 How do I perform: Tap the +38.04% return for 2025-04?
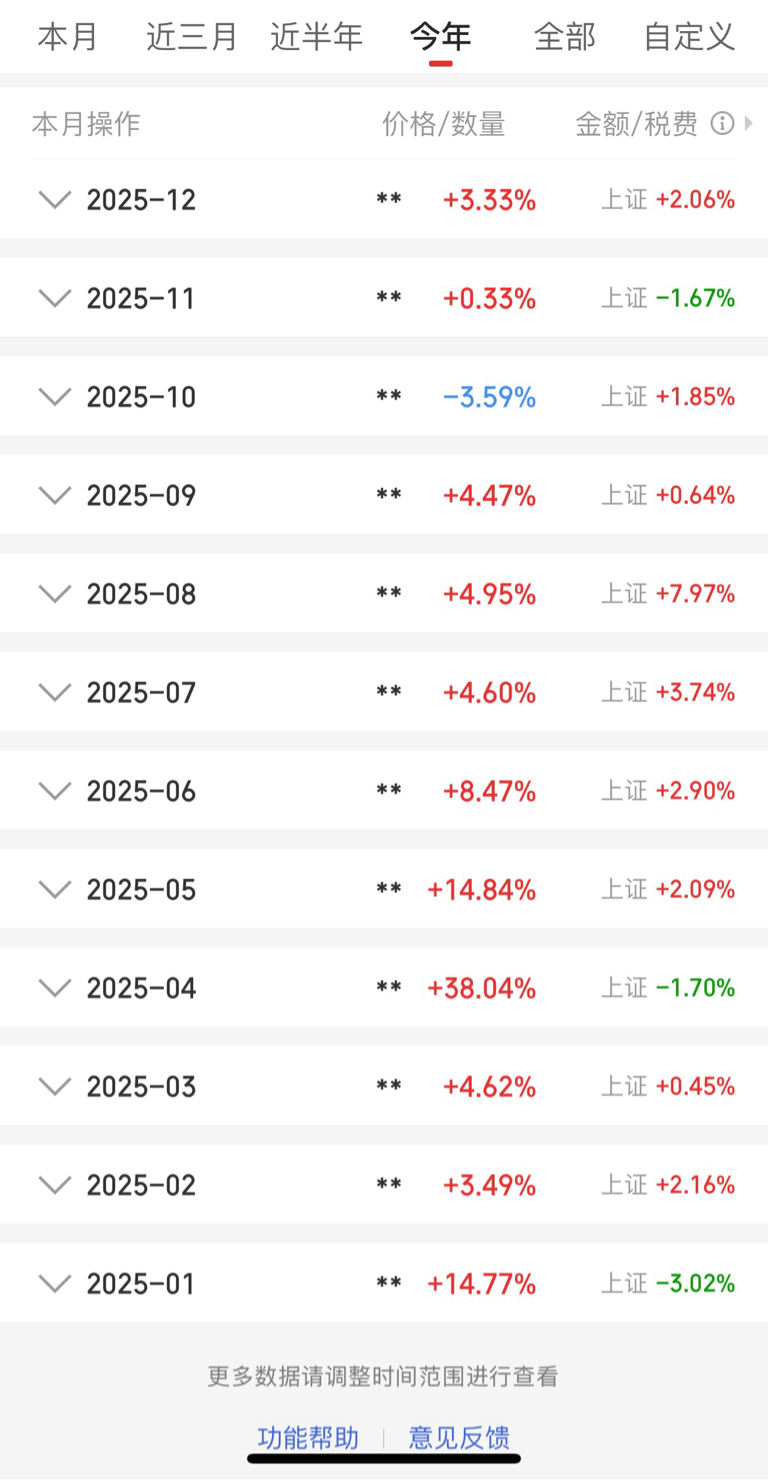482,988
